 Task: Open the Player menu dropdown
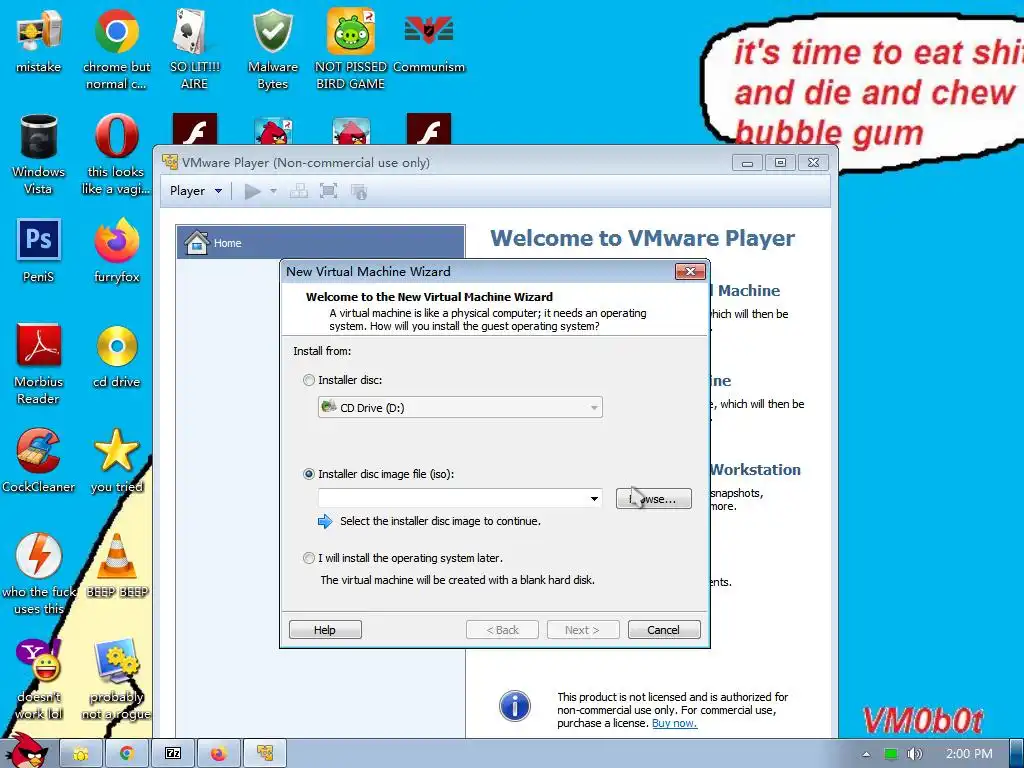195,191
